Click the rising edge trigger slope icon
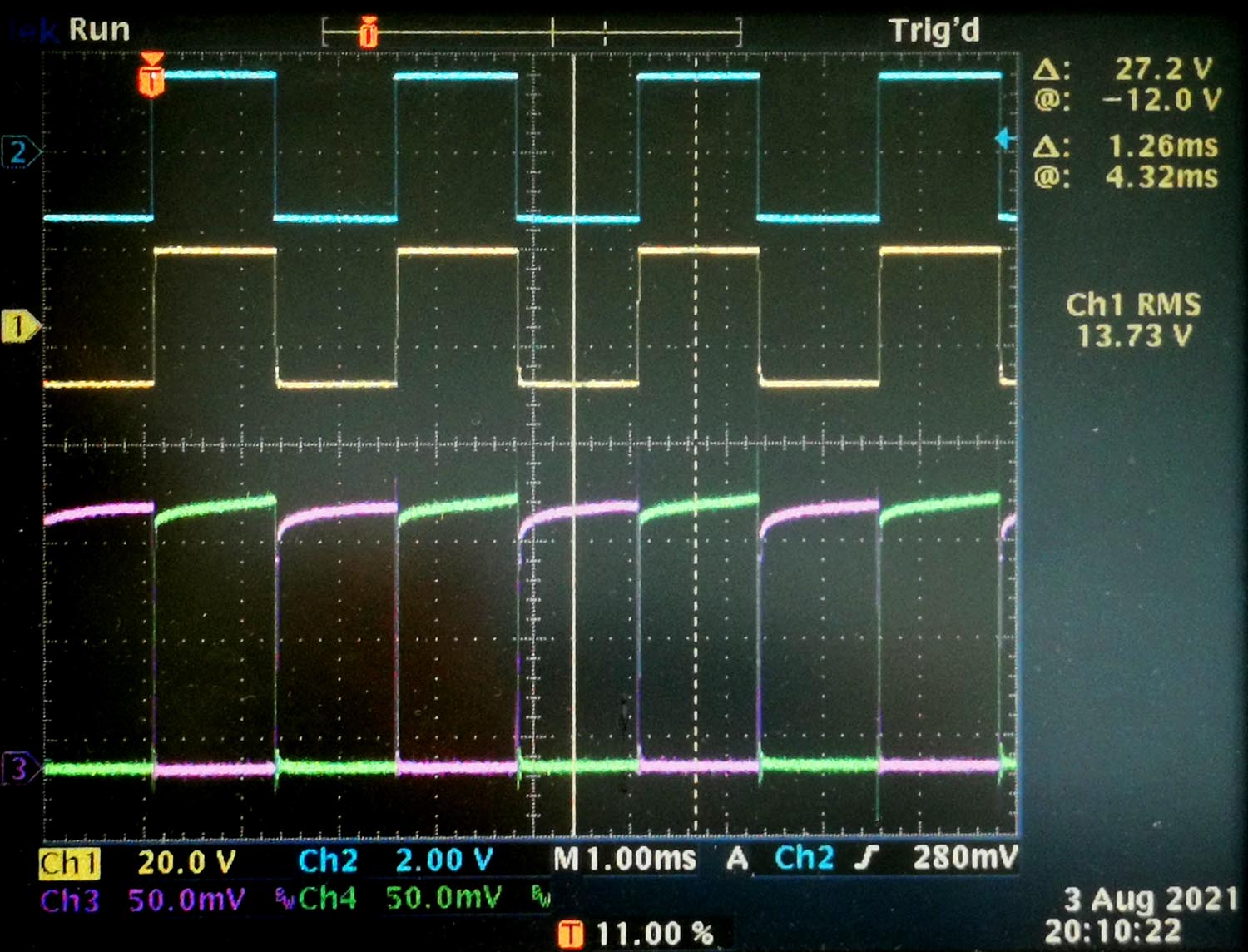 click(x=867, y=858)
